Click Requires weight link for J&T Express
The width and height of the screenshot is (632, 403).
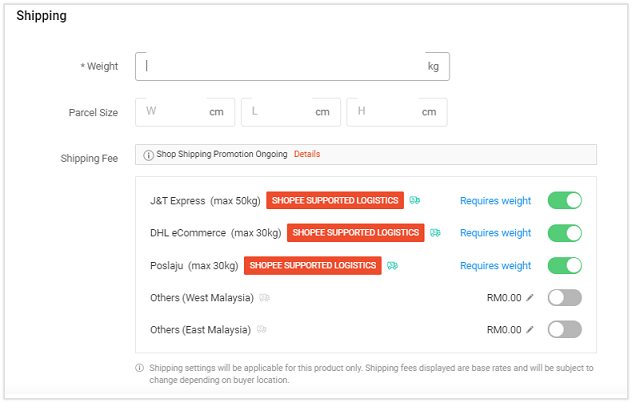(x=495, y=201)
